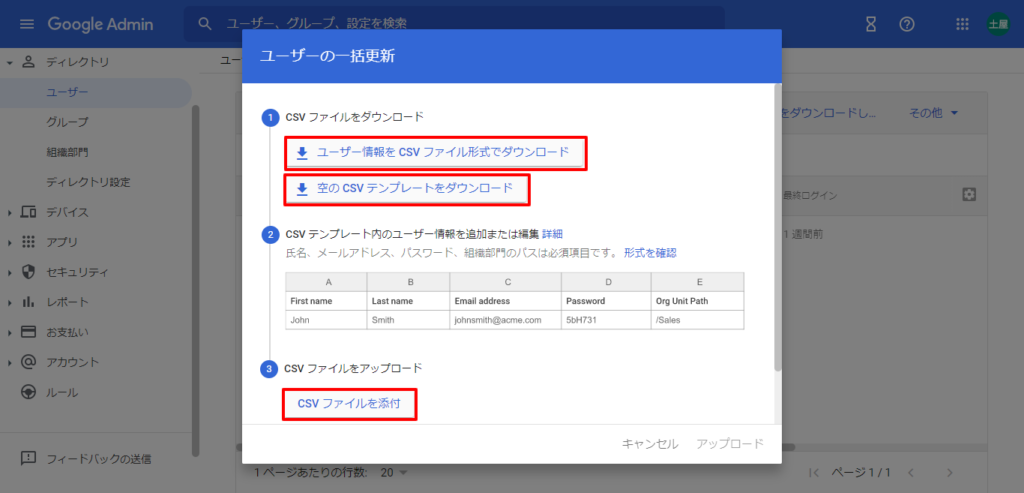1024x493 pixels.
Task: Select グループ in the sidebar
Action: pos(67,122)
